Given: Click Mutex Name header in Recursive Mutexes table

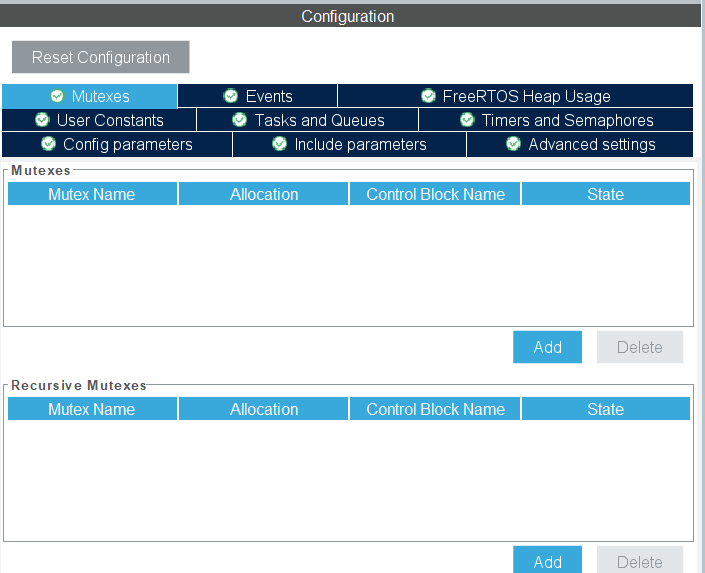Looking at the screenshot, I should tap(92, 409).
